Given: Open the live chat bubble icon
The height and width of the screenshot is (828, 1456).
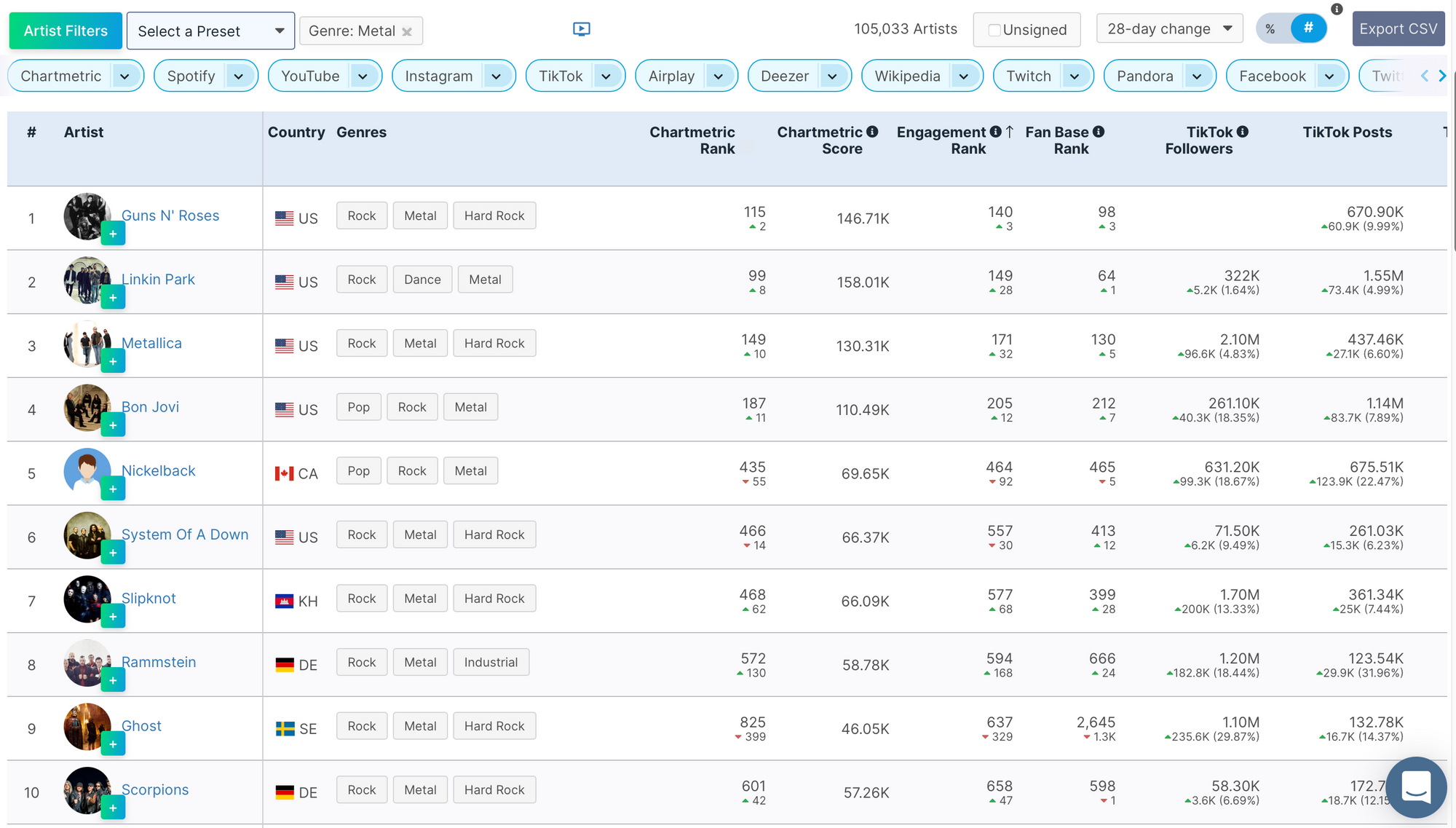Looking at the screenshot, I should pos(1416,786).
